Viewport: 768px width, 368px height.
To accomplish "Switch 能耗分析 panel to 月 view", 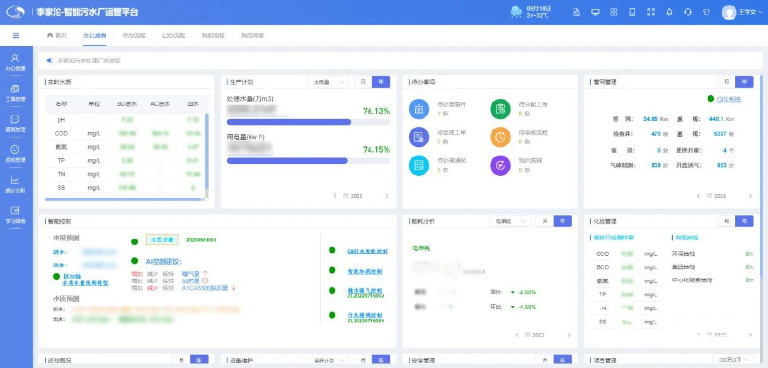I will (x=544, y=221).
